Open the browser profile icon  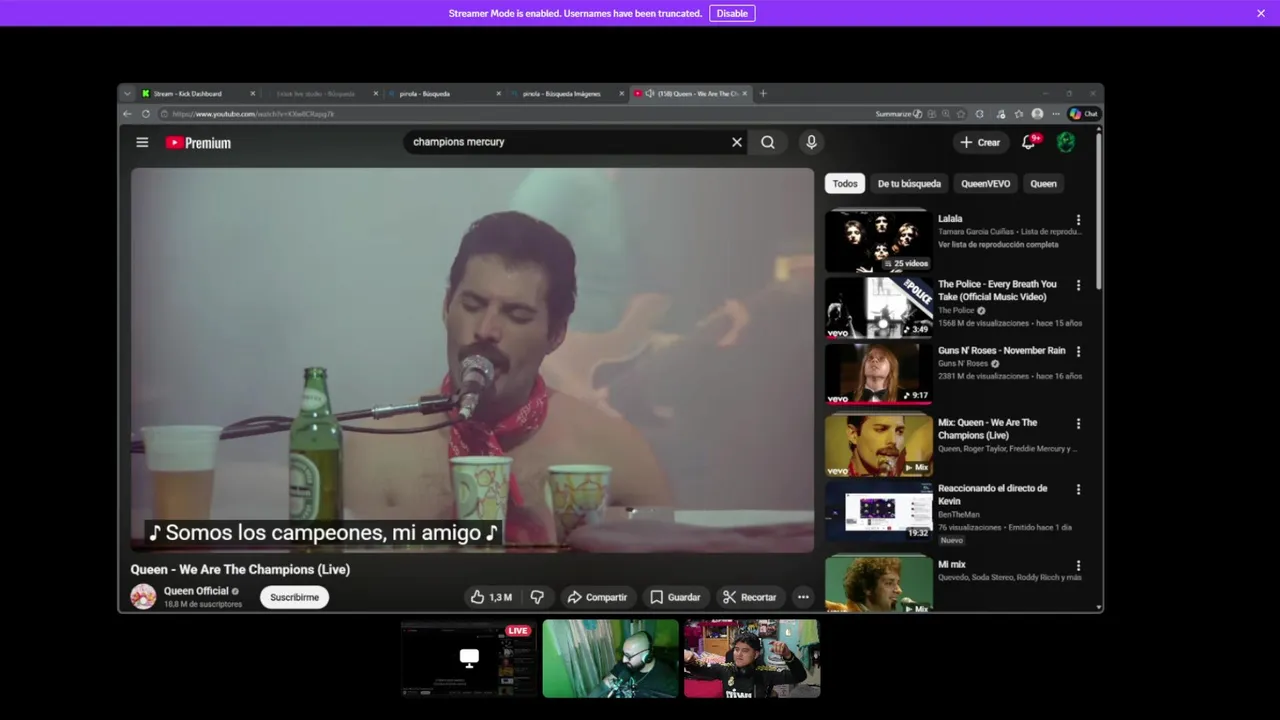(x=1037, y=114)
